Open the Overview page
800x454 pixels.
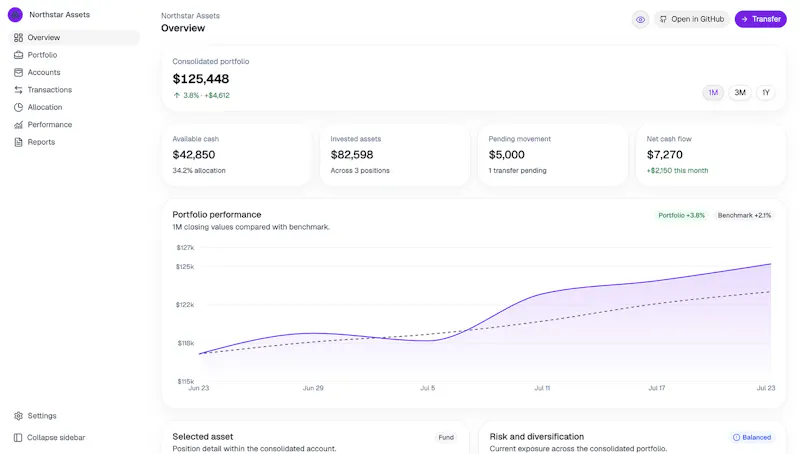74,38
